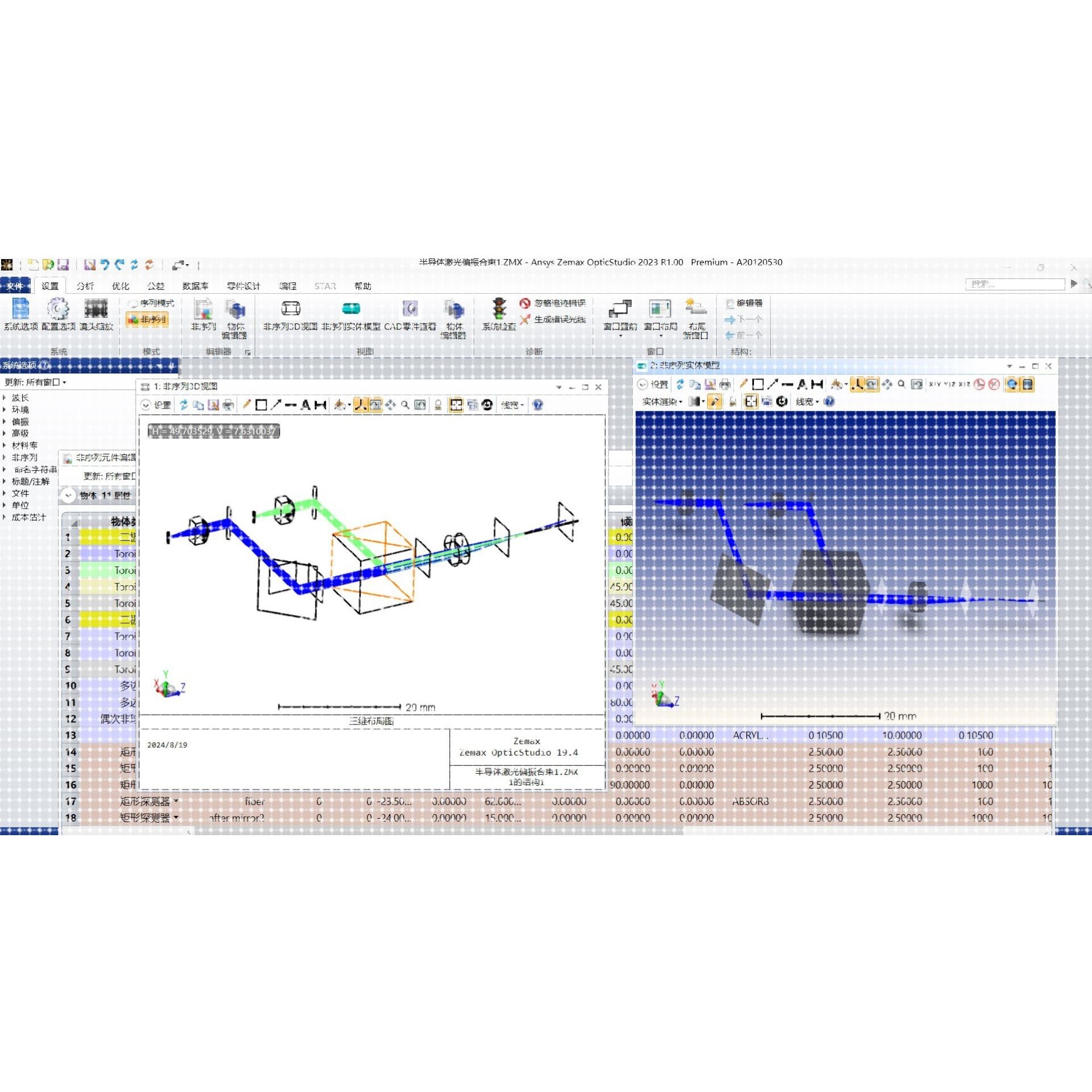Print the 非序列3D视图 window
Viewport: 1092px width, 1092px height.
pos(228,405)
